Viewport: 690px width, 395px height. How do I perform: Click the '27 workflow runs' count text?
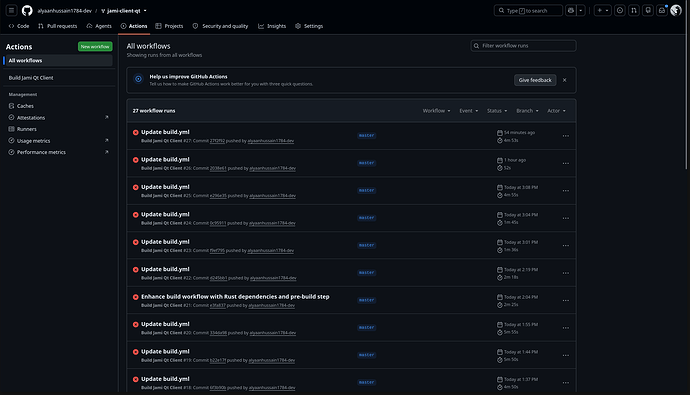(x=154, y=111)
